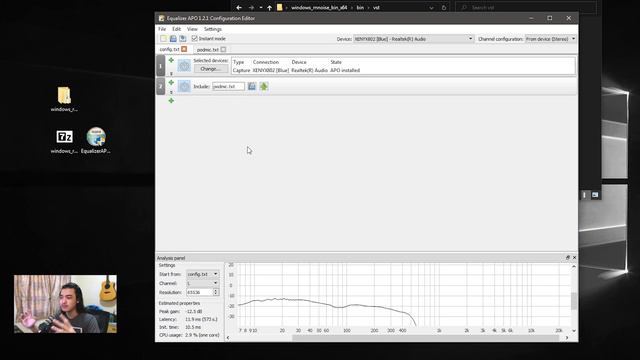The width and height of the screenshot is (640, 360).
Task: Click the graph vertical scrollbar thumb
Action: click(574, 301)
